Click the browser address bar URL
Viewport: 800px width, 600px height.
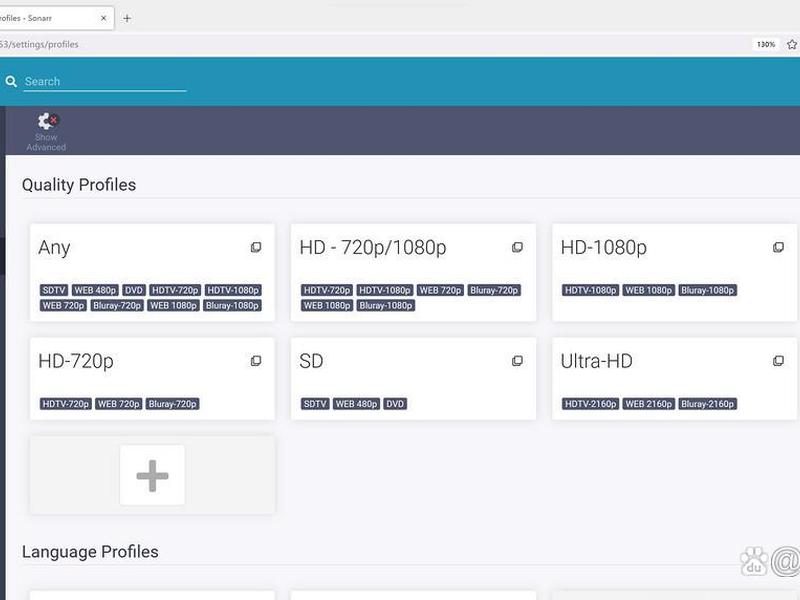pyautogui.click(x=40, y=44)
